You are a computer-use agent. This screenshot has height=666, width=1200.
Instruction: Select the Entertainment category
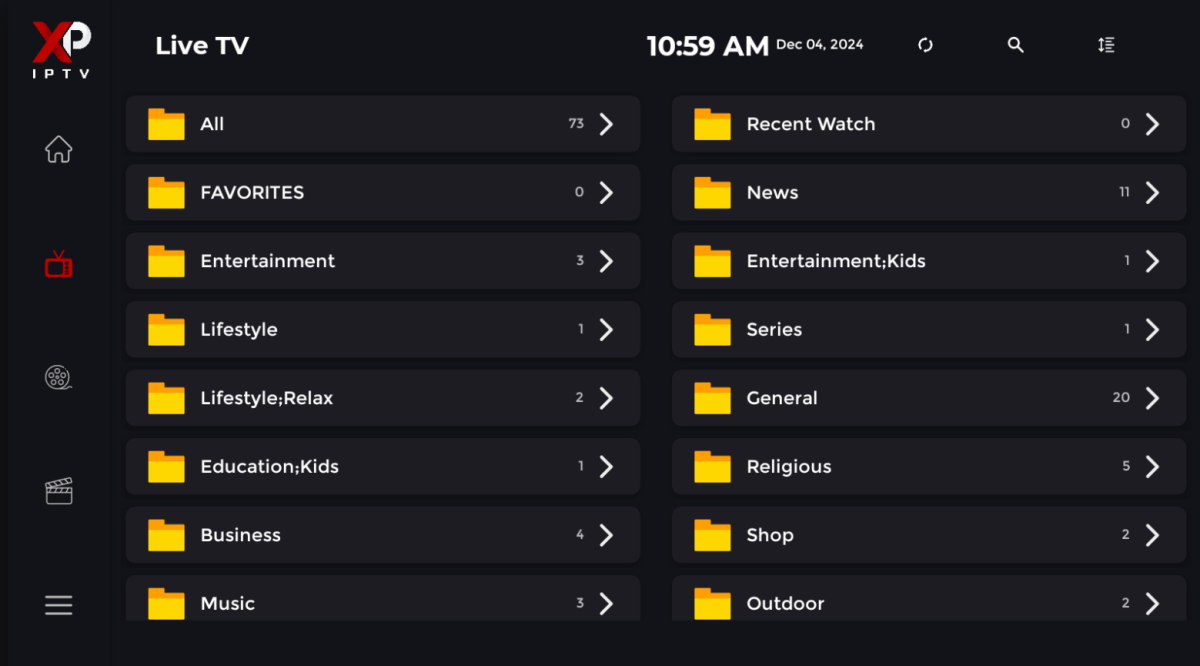click(x=383, y=261)
